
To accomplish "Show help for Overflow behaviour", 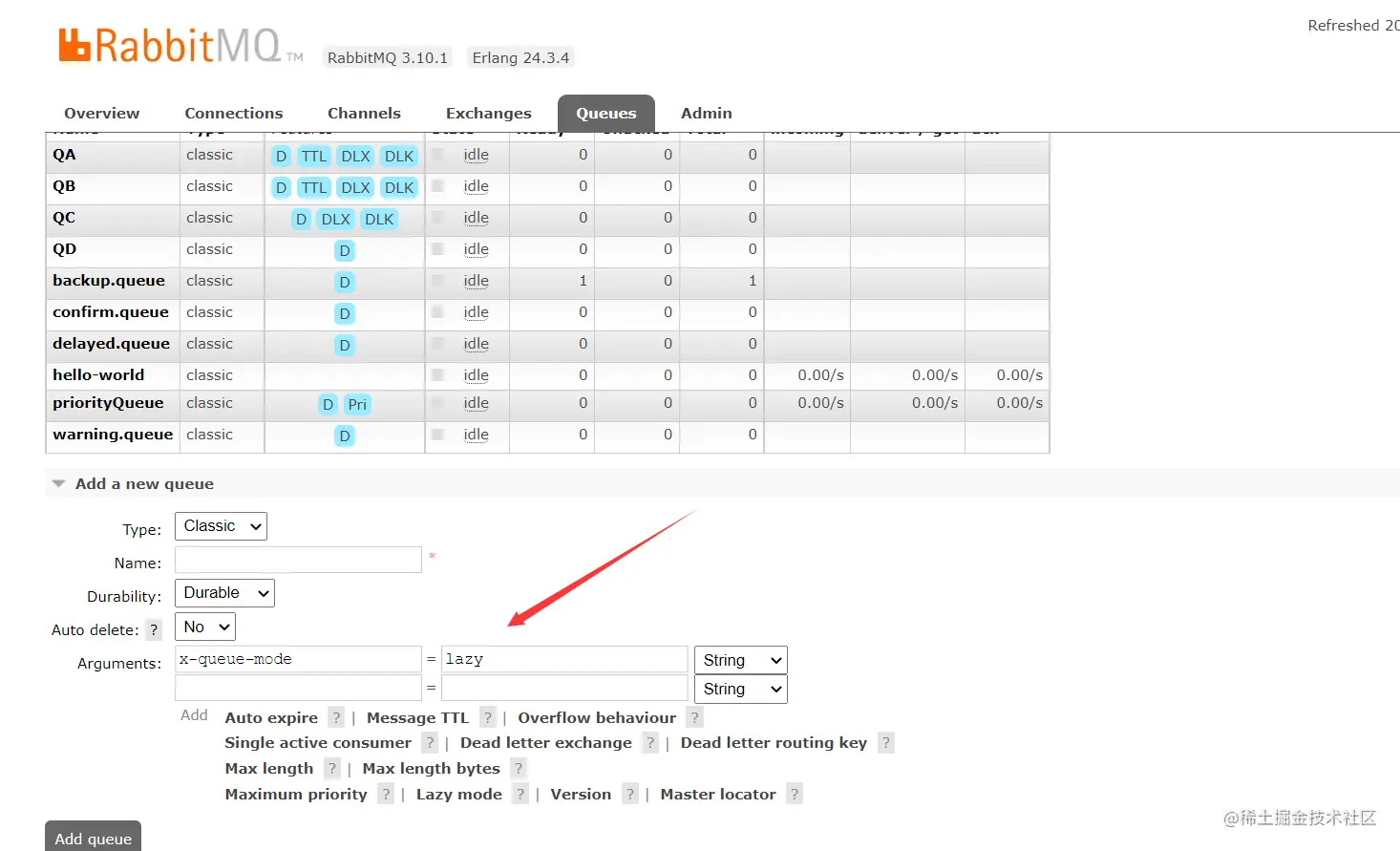I will coord(694,717).
